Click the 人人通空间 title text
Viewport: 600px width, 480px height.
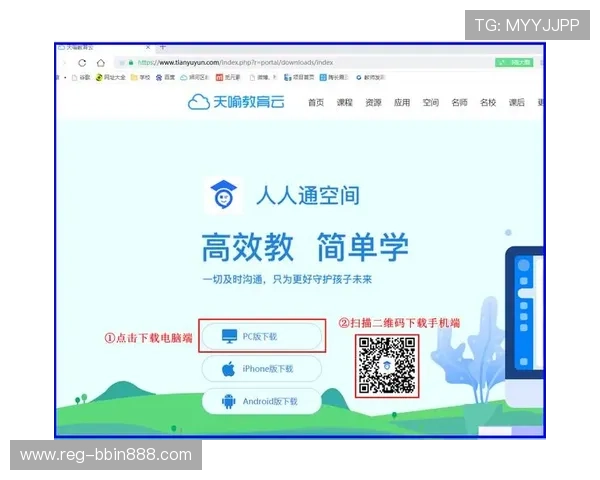coord(308,195)
